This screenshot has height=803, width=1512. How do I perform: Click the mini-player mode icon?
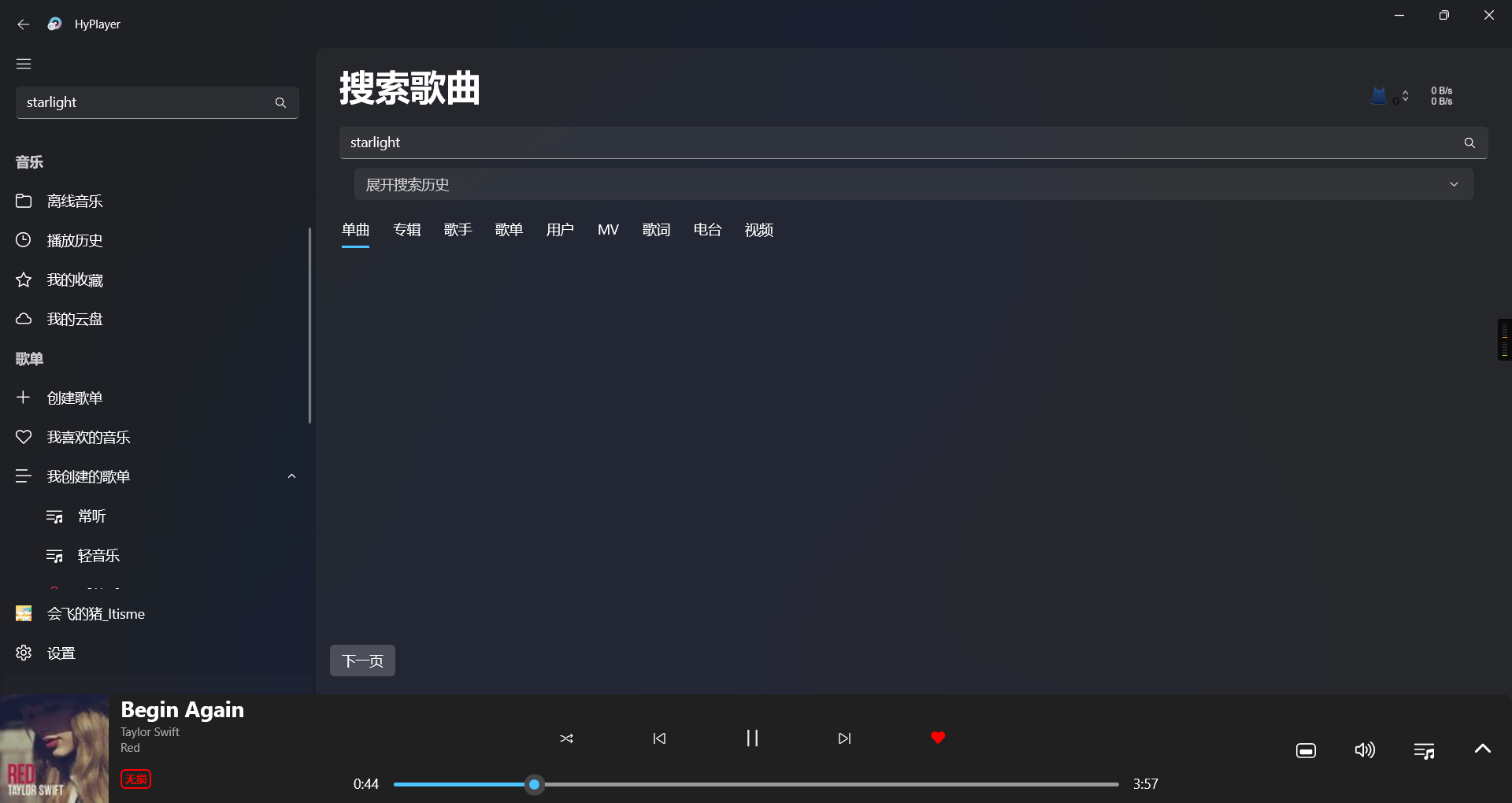point(1305,749)
